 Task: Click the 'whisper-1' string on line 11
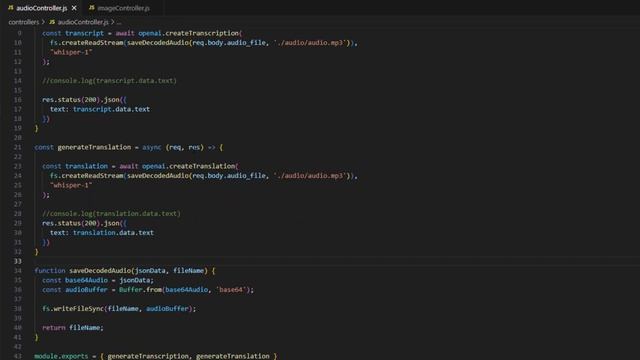pyautogui.click(x=71, y=52)
